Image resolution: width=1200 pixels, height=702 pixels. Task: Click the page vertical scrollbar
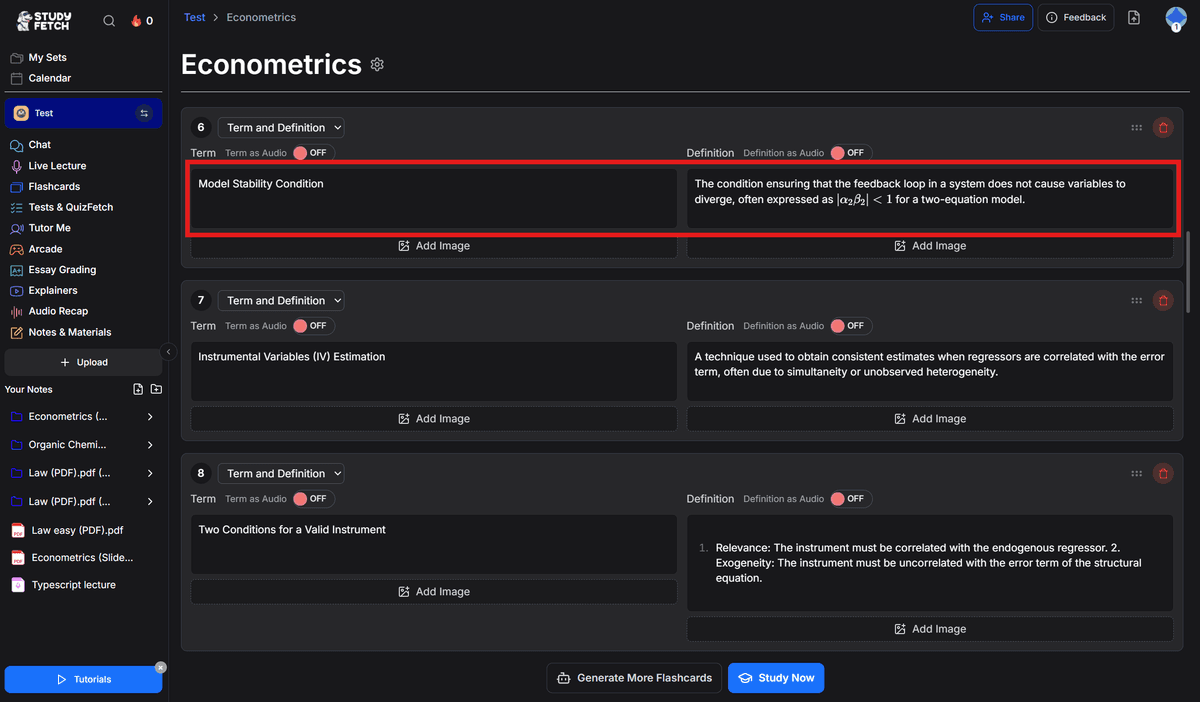(1189, 270)
